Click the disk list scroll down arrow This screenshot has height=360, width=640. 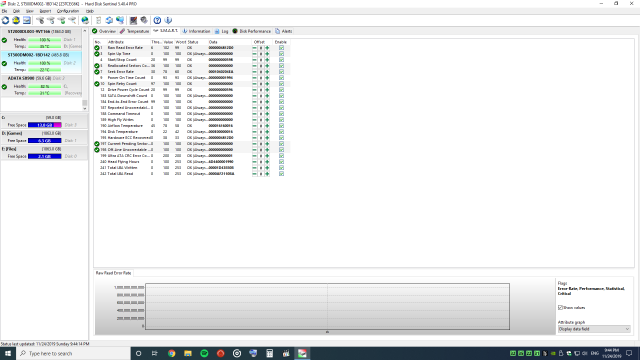[84, 109]
